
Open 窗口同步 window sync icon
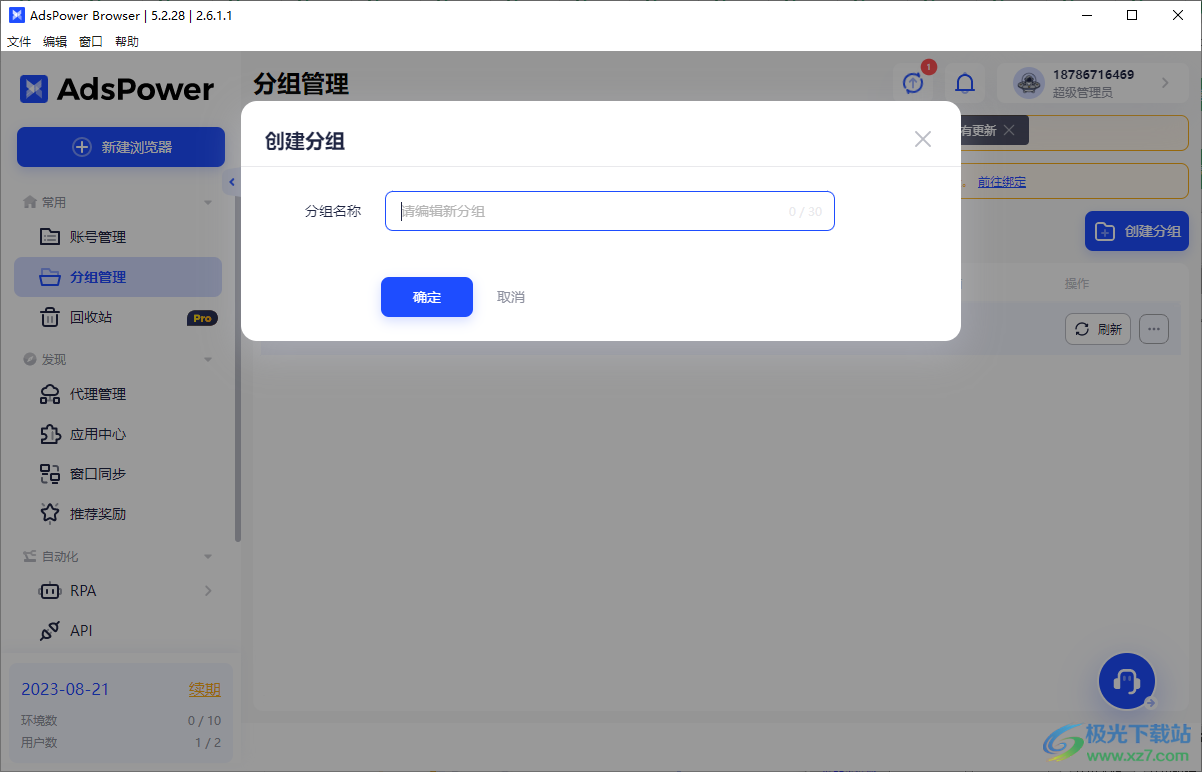[x=49, y=473]
